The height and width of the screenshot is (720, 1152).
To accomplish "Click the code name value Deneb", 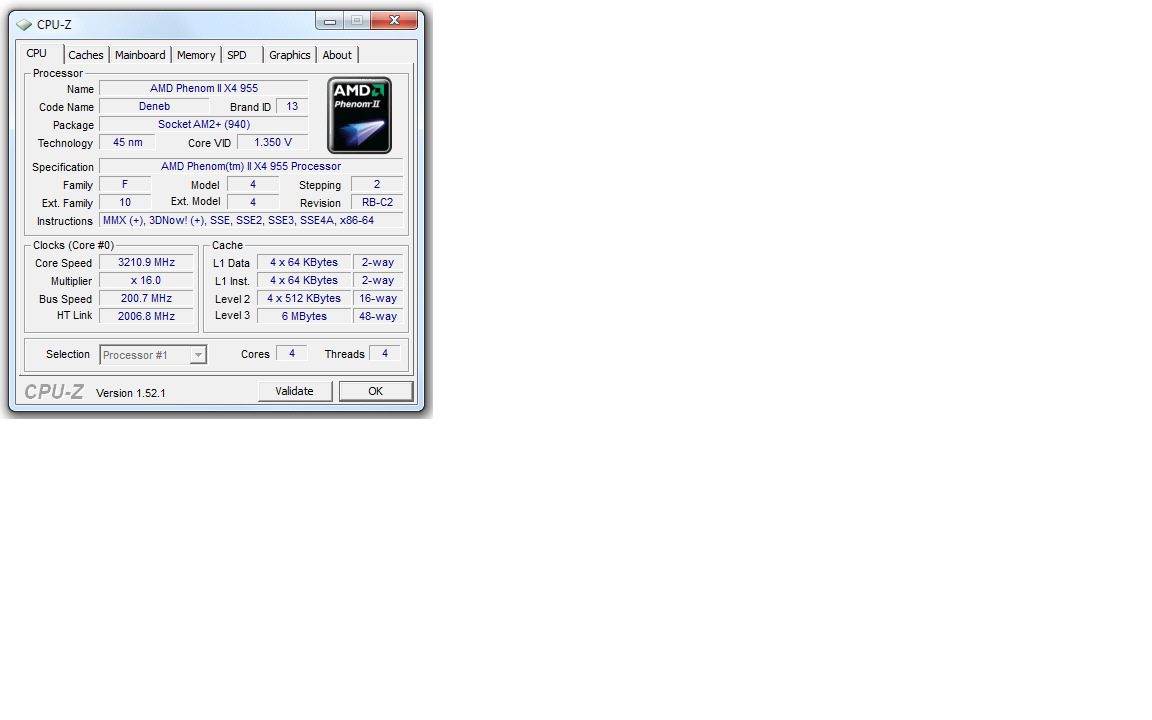I will (154, 107).
